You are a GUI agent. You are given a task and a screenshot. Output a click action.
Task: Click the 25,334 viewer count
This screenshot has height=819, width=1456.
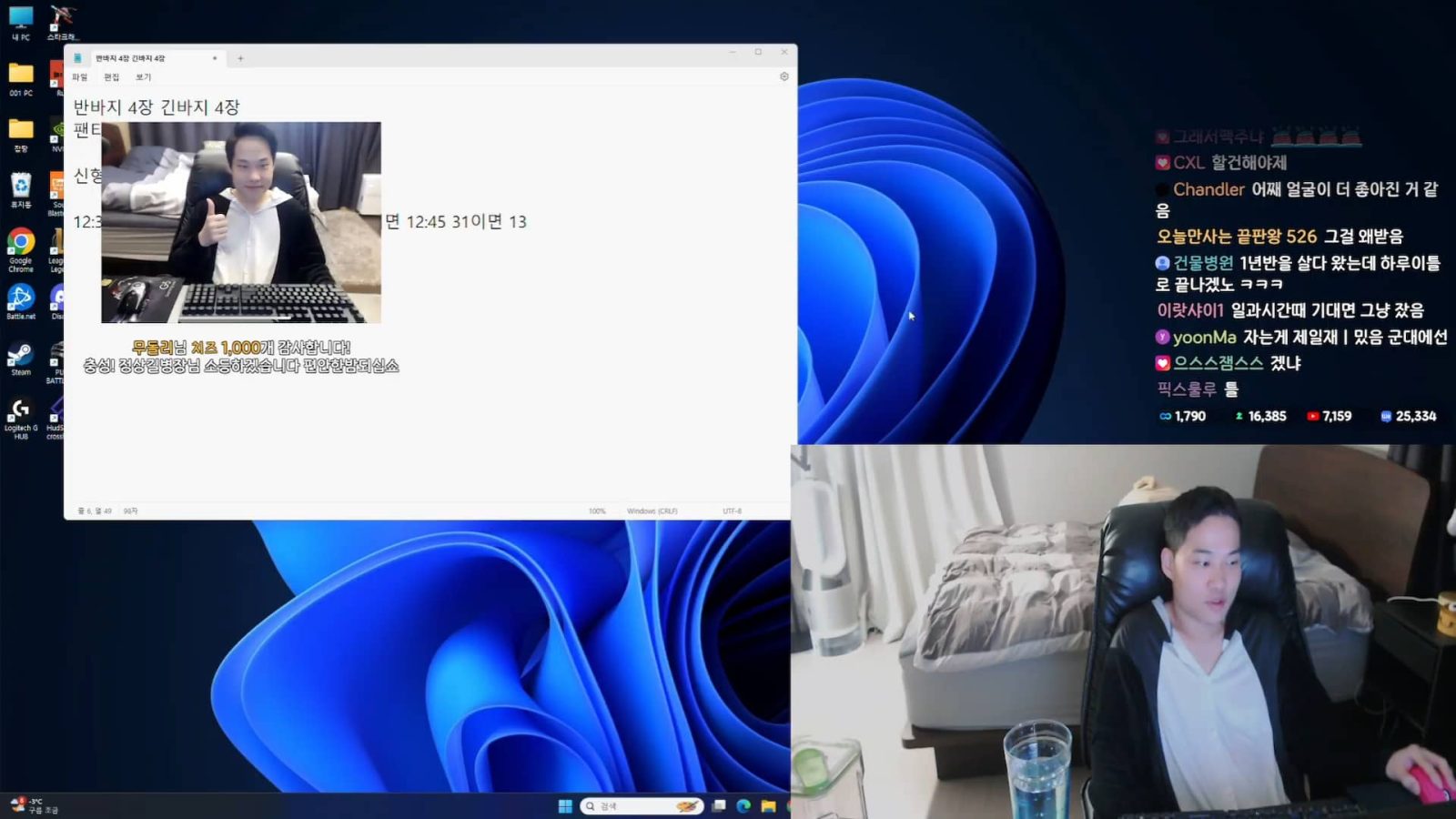(1409, 416)
